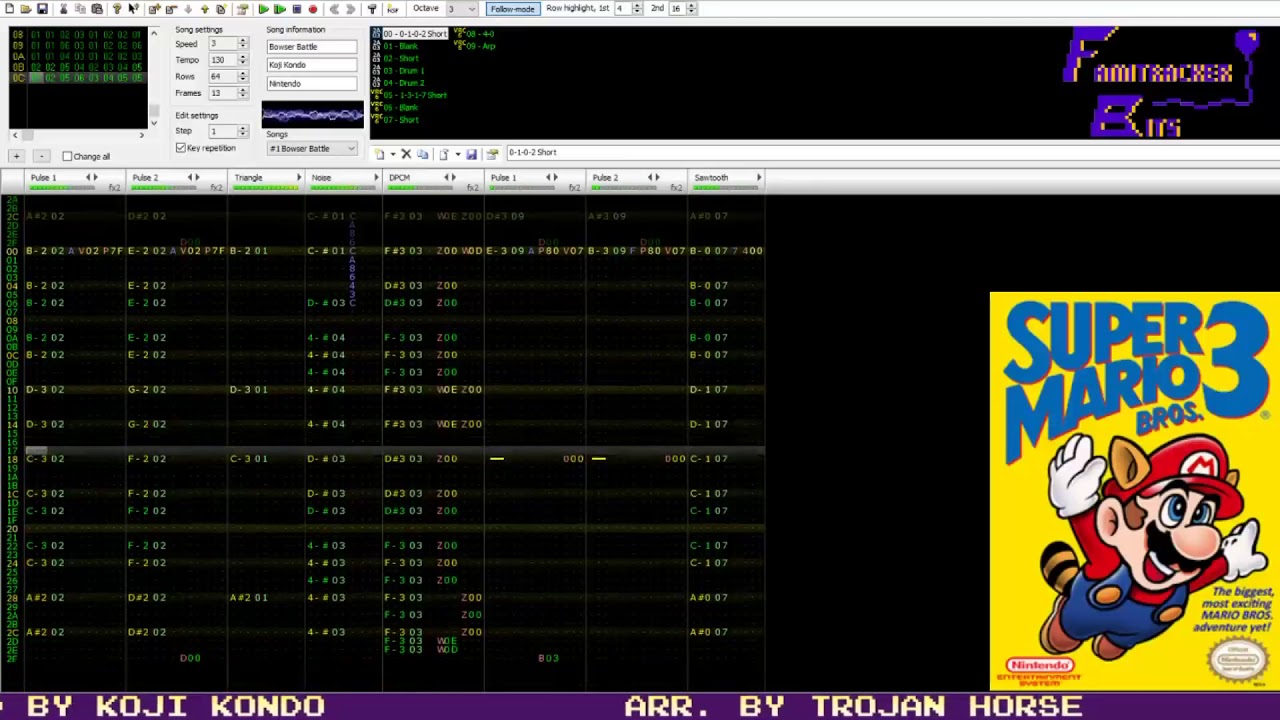Select instrument 05 - 1-3-1-7 Short

pyautogui.click(x=415, y=95)
